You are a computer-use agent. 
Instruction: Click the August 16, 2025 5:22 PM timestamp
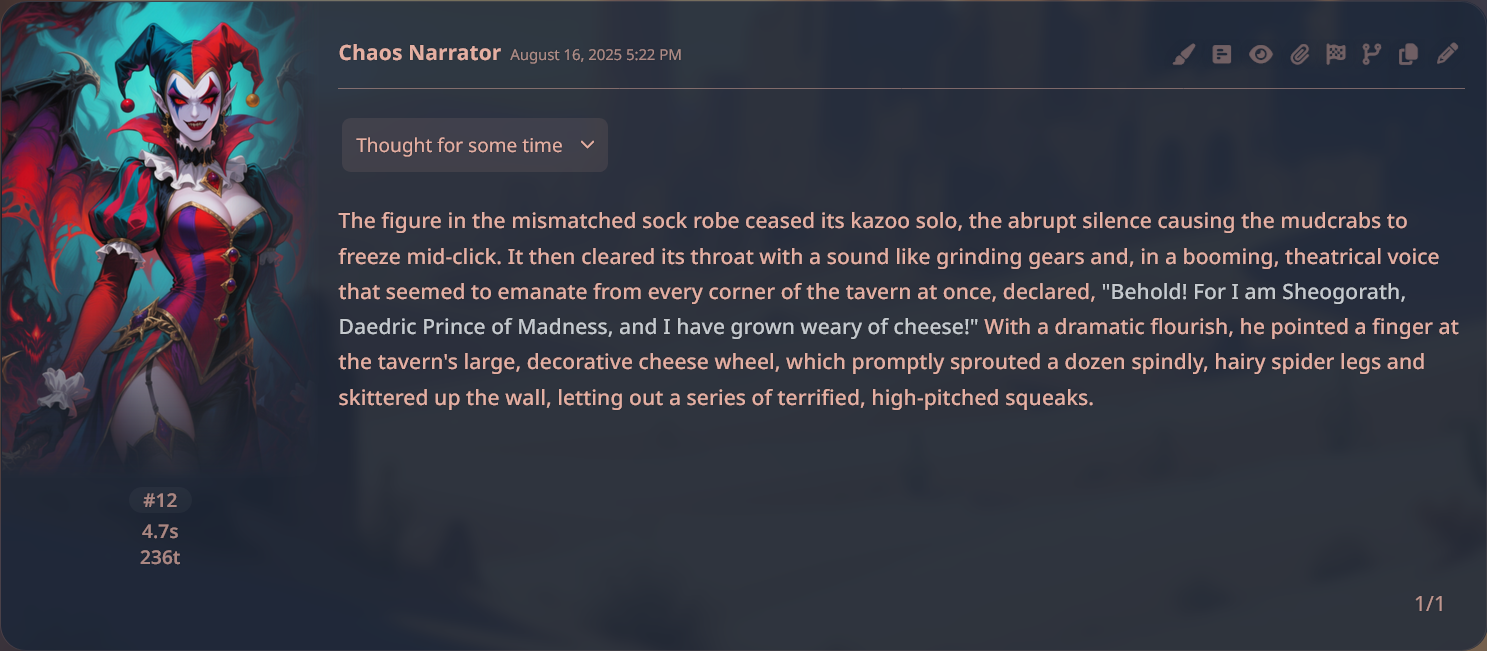(596, 55)
